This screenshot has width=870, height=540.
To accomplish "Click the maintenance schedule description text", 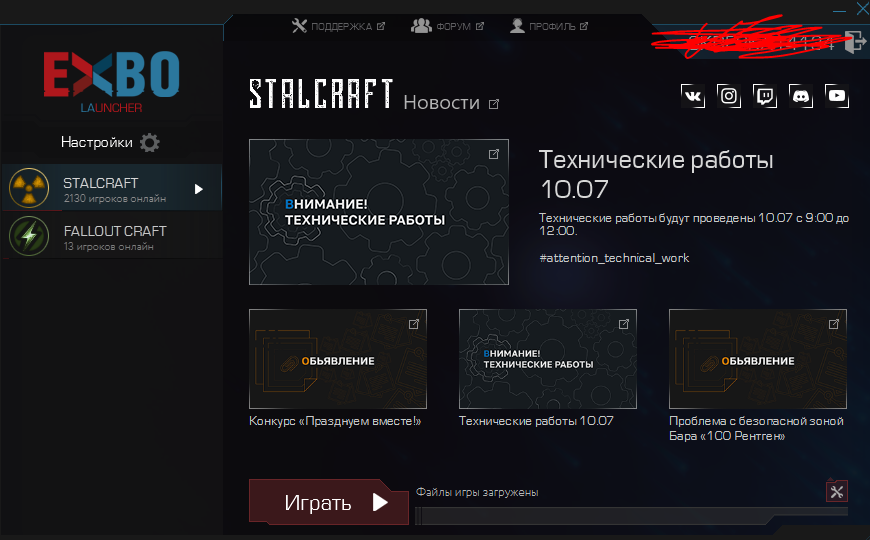I will pyautogui.click(x=694, y=224).
